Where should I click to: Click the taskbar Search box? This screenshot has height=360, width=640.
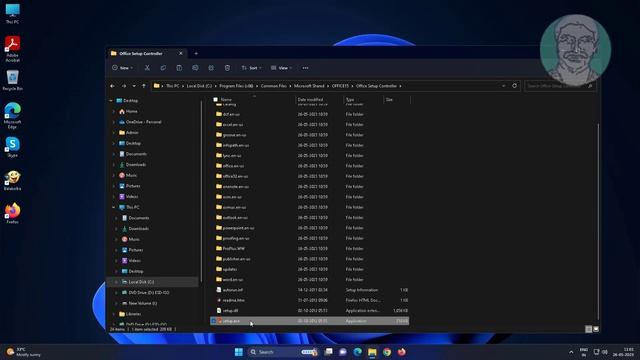[282, 352]
